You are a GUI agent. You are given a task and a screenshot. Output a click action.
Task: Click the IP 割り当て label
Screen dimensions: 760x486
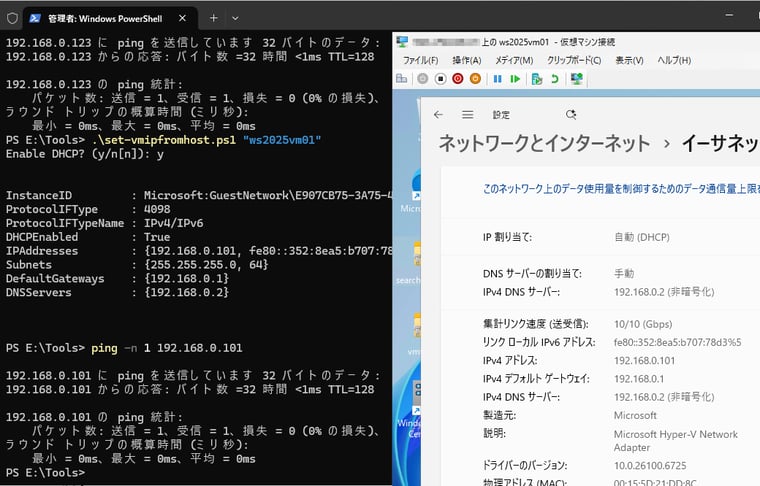[507, 237]
